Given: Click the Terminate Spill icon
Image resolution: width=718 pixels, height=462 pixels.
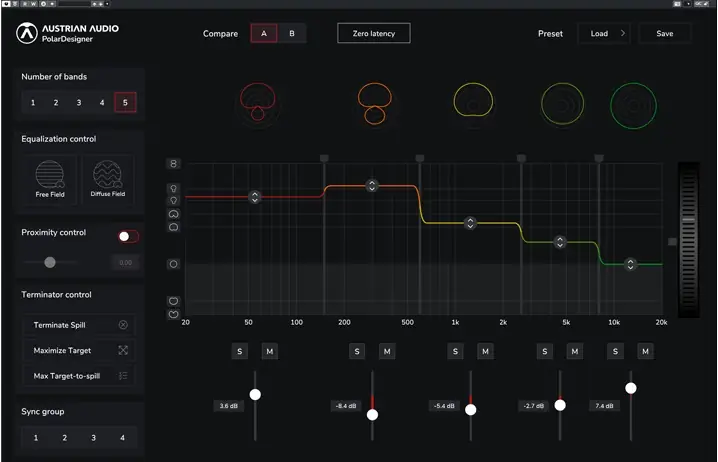Looking at the screenshot, I should (x=123, y=325).
